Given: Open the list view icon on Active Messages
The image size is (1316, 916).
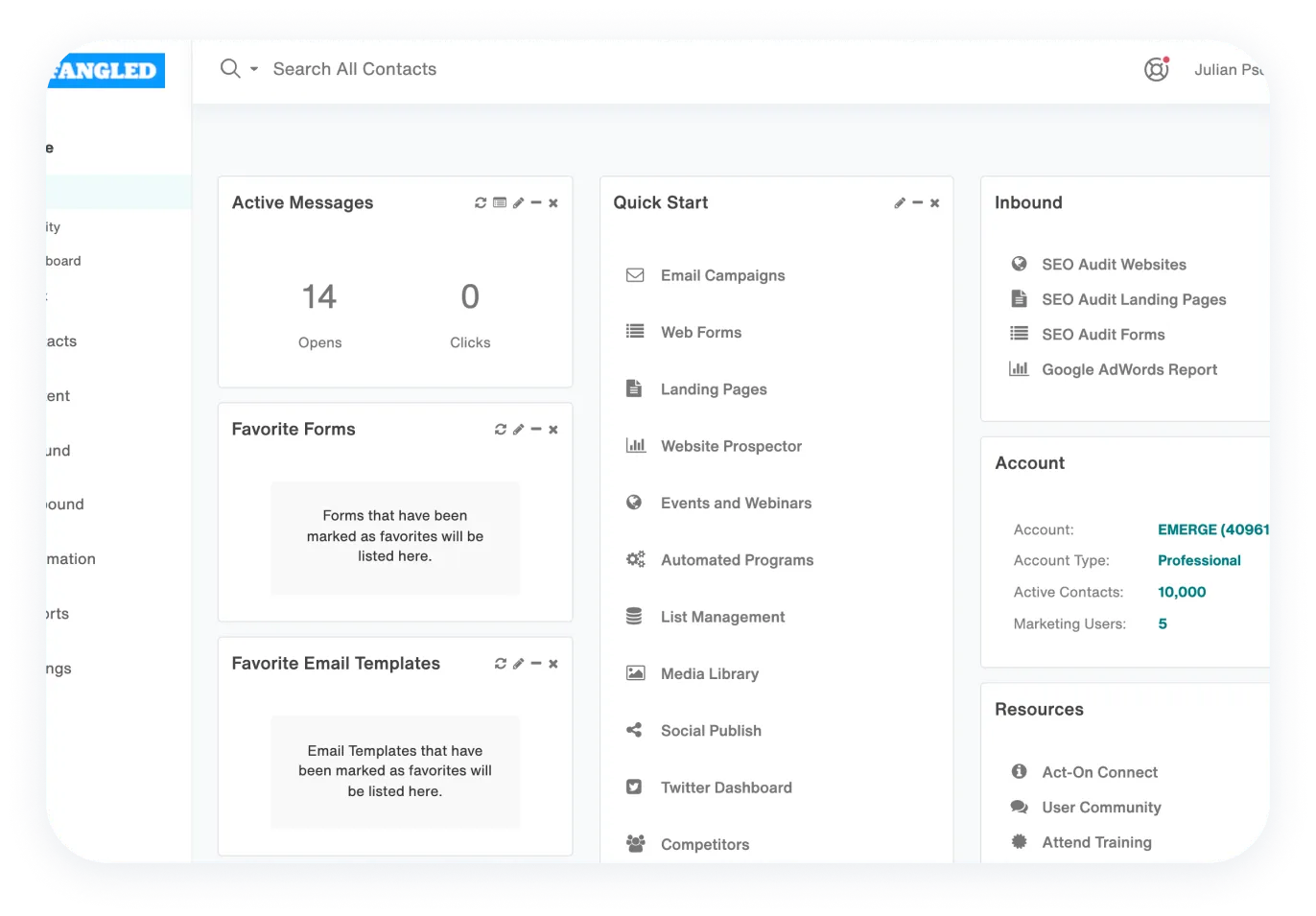Looking at the screenshot, I should point(500,202).
